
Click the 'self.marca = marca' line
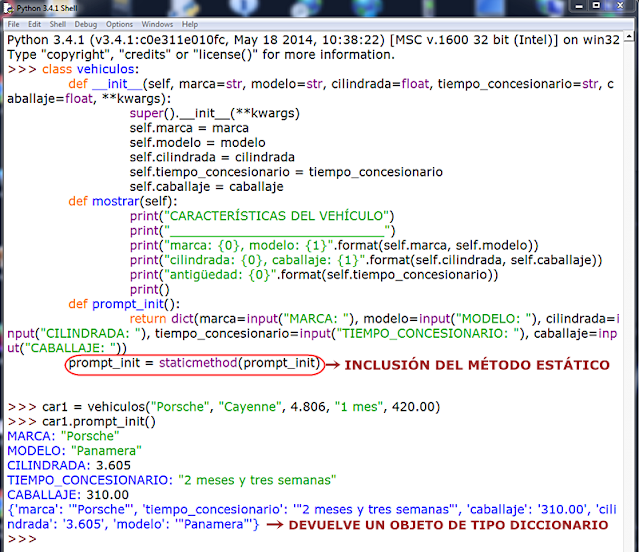189,128
